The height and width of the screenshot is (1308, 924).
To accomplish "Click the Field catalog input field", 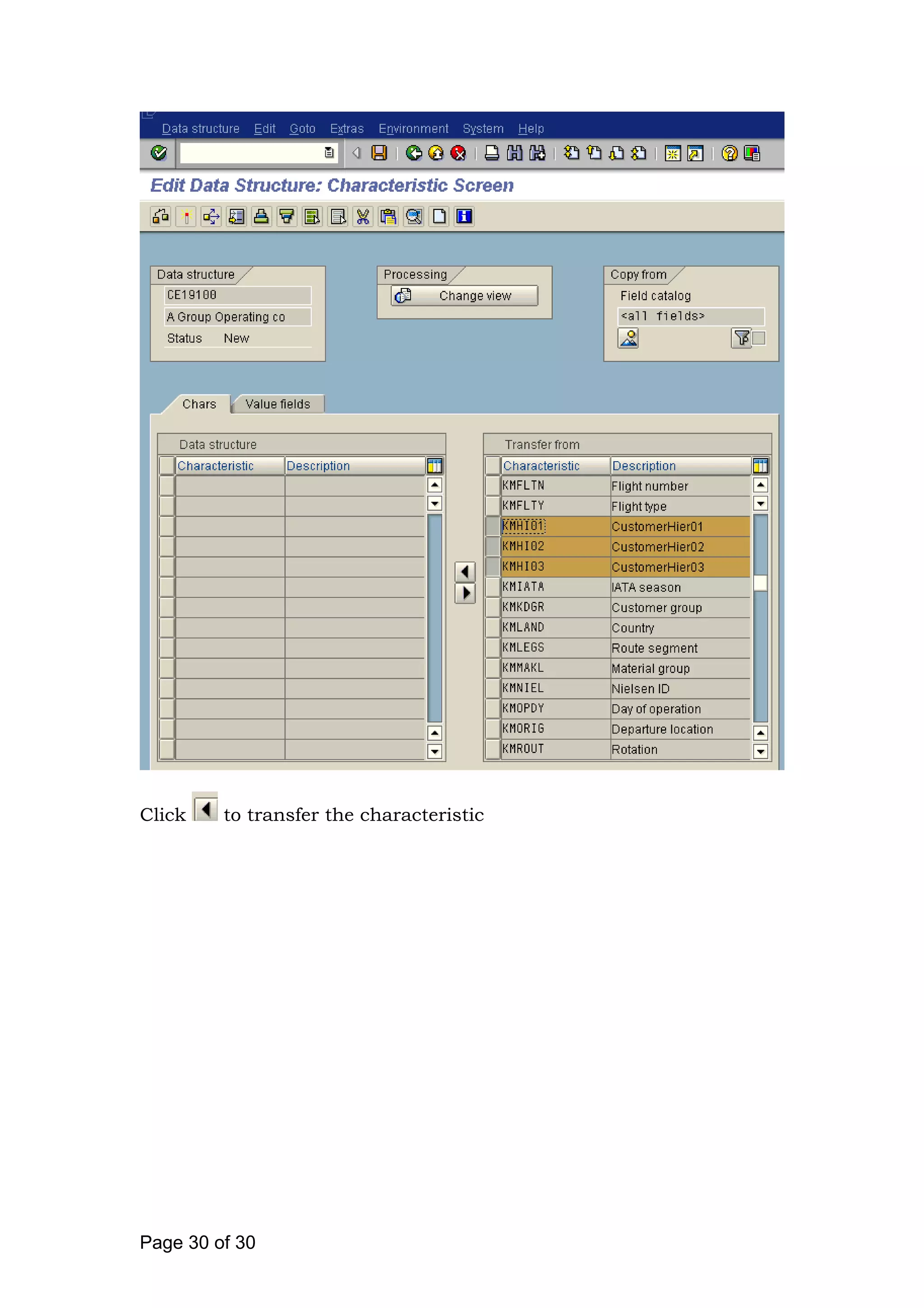I will (691, 316).
